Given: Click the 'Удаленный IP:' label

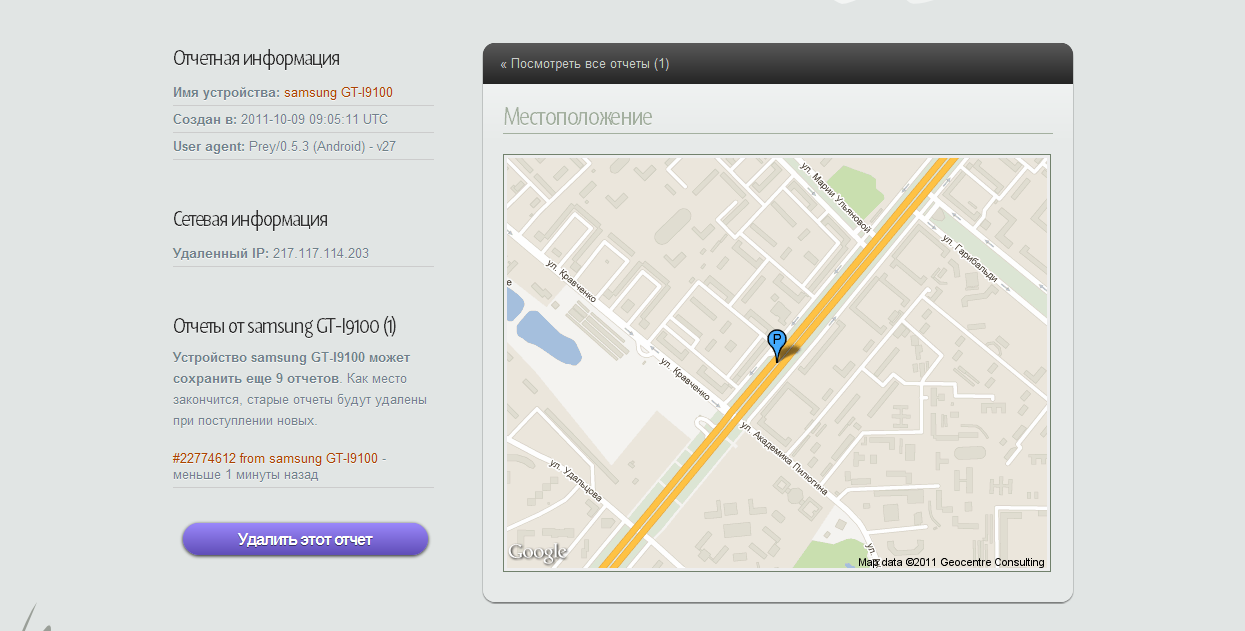Looking at the screenshot, I should coord(220,253).
